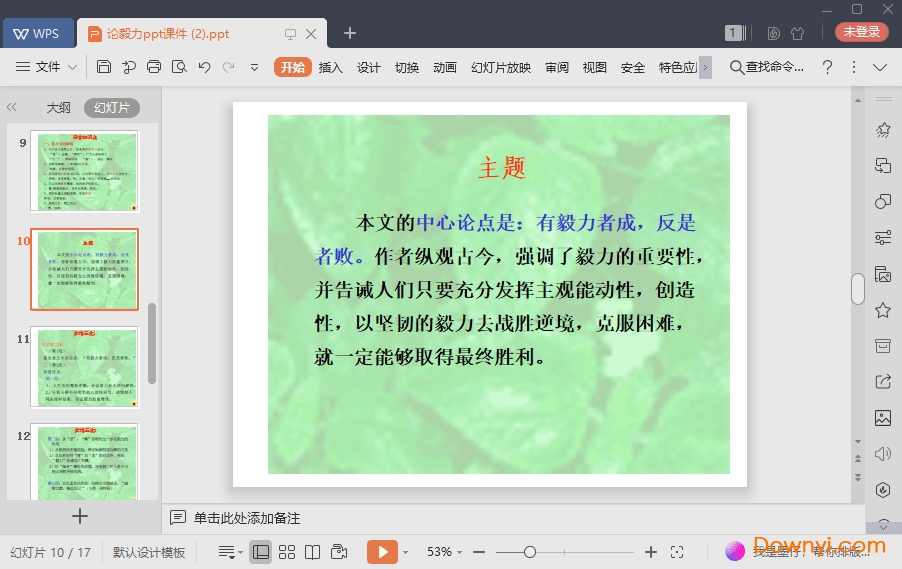Click the fit-to-window zoom icon
This screenshot has width=902, height=569.
tap(677, 552)
